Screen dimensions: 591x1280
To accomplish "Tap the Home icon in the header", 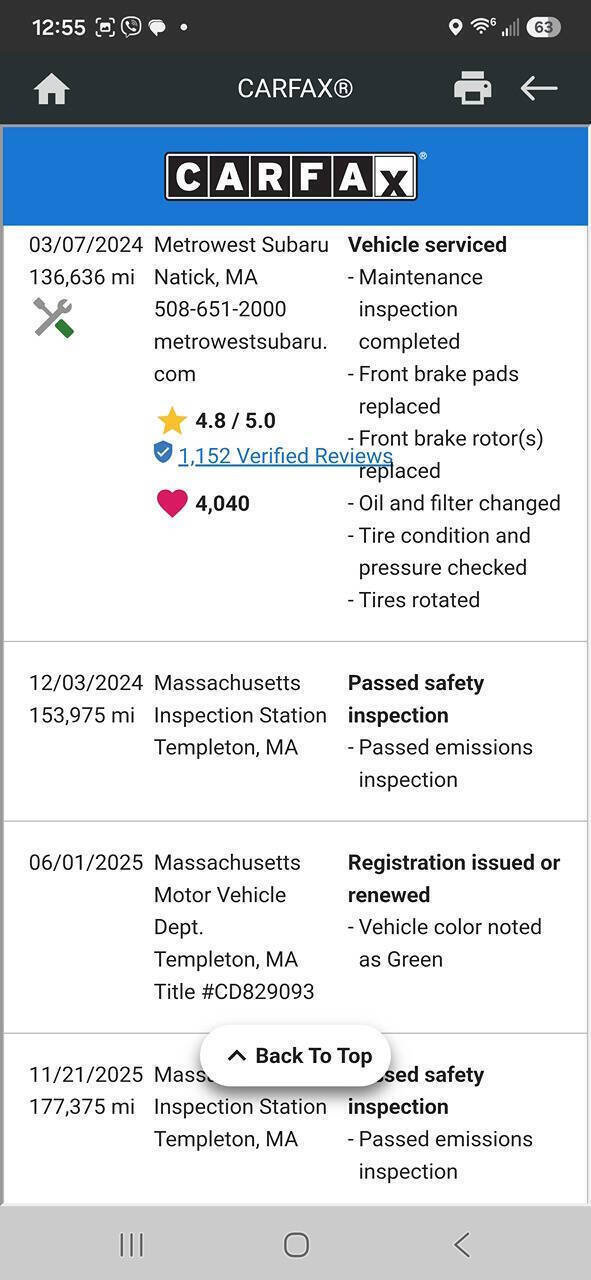I will pyautogui.click(x=51, y=89).
